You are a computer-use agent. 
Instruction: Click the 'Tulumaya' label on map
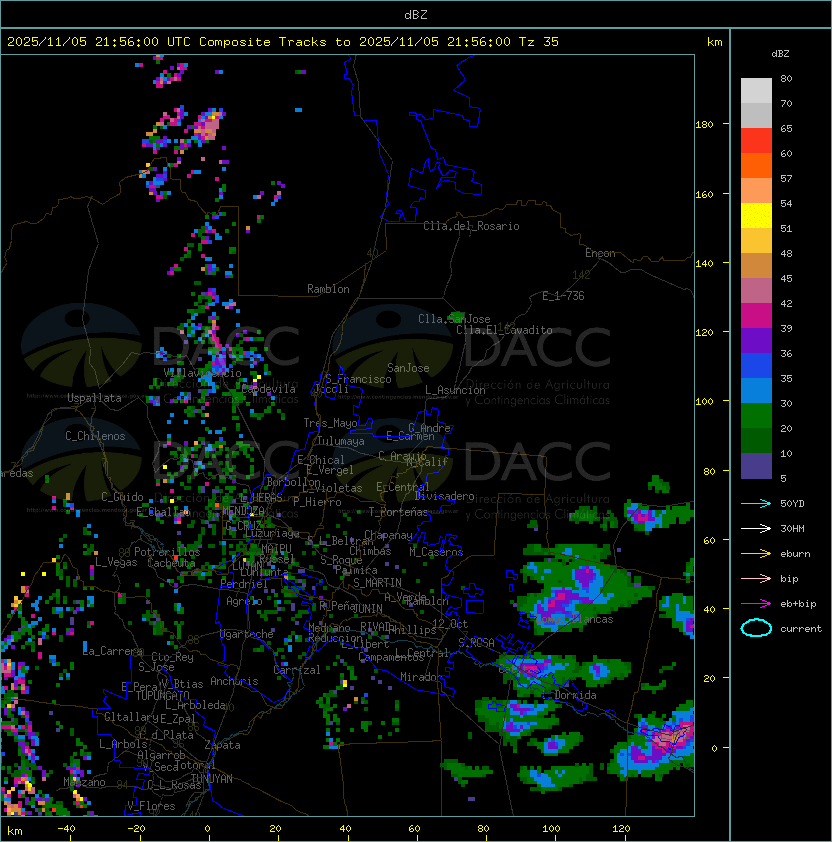[341, 441]
